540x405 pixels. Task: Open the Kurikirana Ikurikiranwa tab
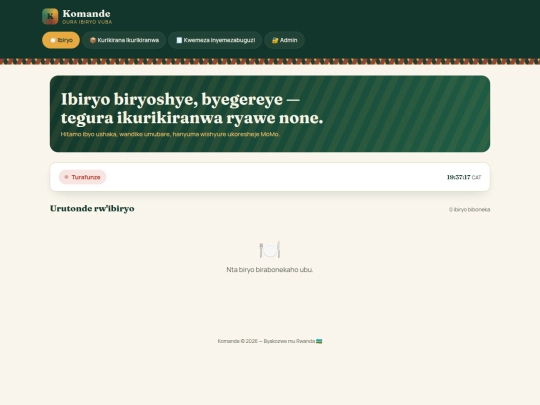[x=124, y=40]
